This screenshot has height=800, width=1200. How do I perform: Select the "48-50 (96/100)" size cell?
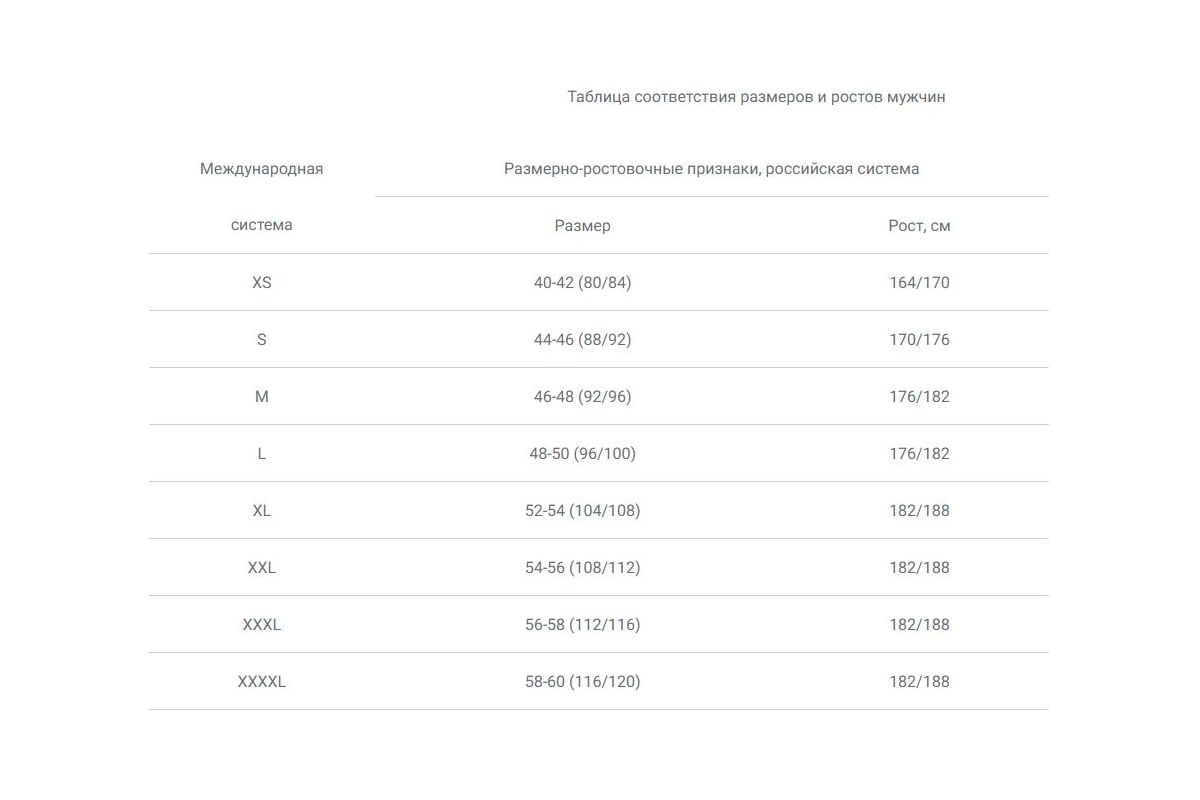(582, 454)
